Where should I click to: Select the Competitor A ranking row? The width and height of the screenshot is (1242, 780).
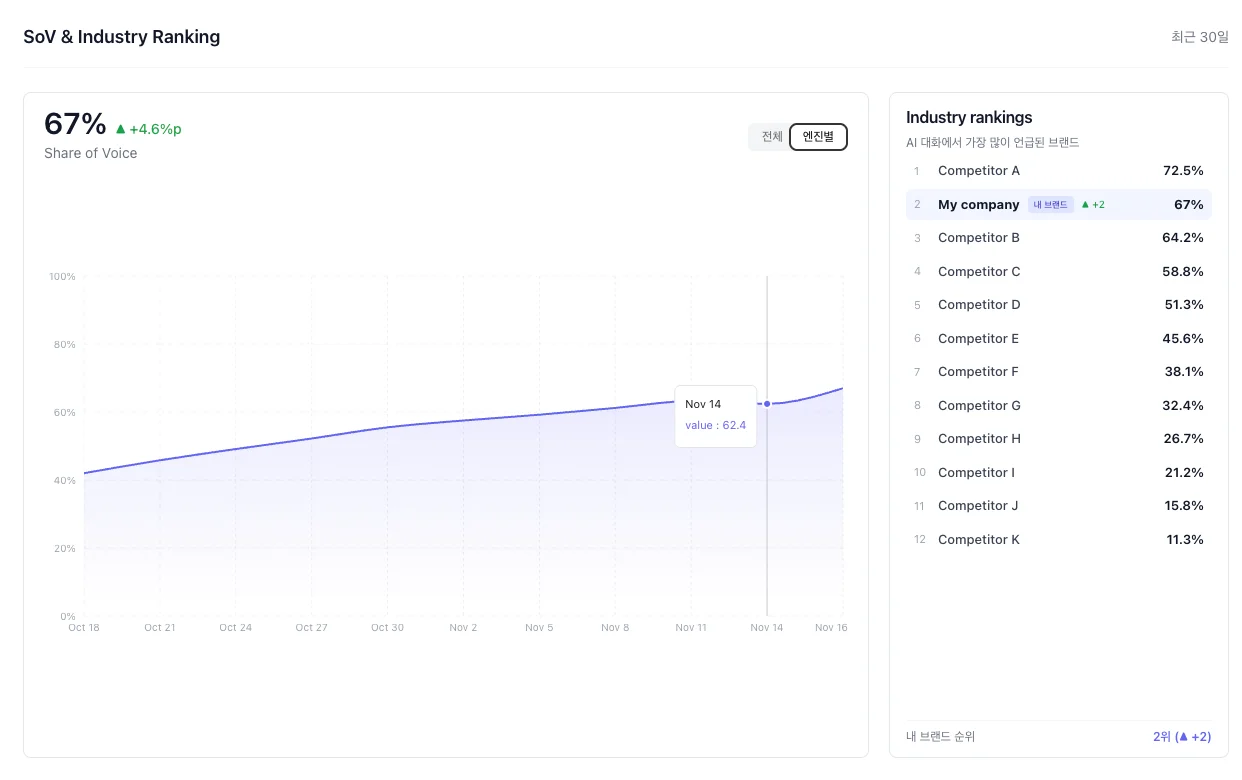coord(1058,171)
